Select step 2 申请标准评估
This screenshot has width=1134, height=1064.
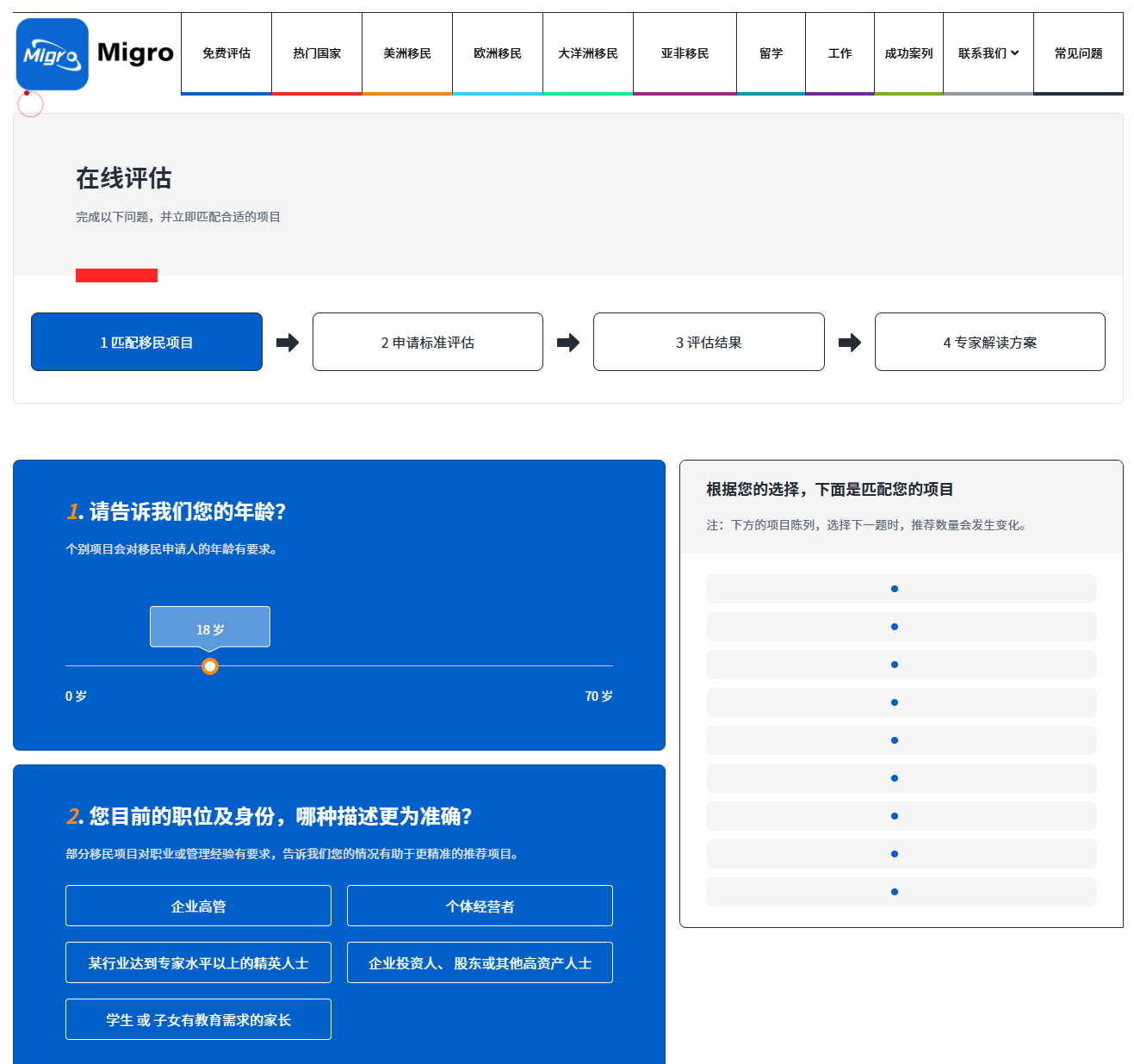coord(428,342)
